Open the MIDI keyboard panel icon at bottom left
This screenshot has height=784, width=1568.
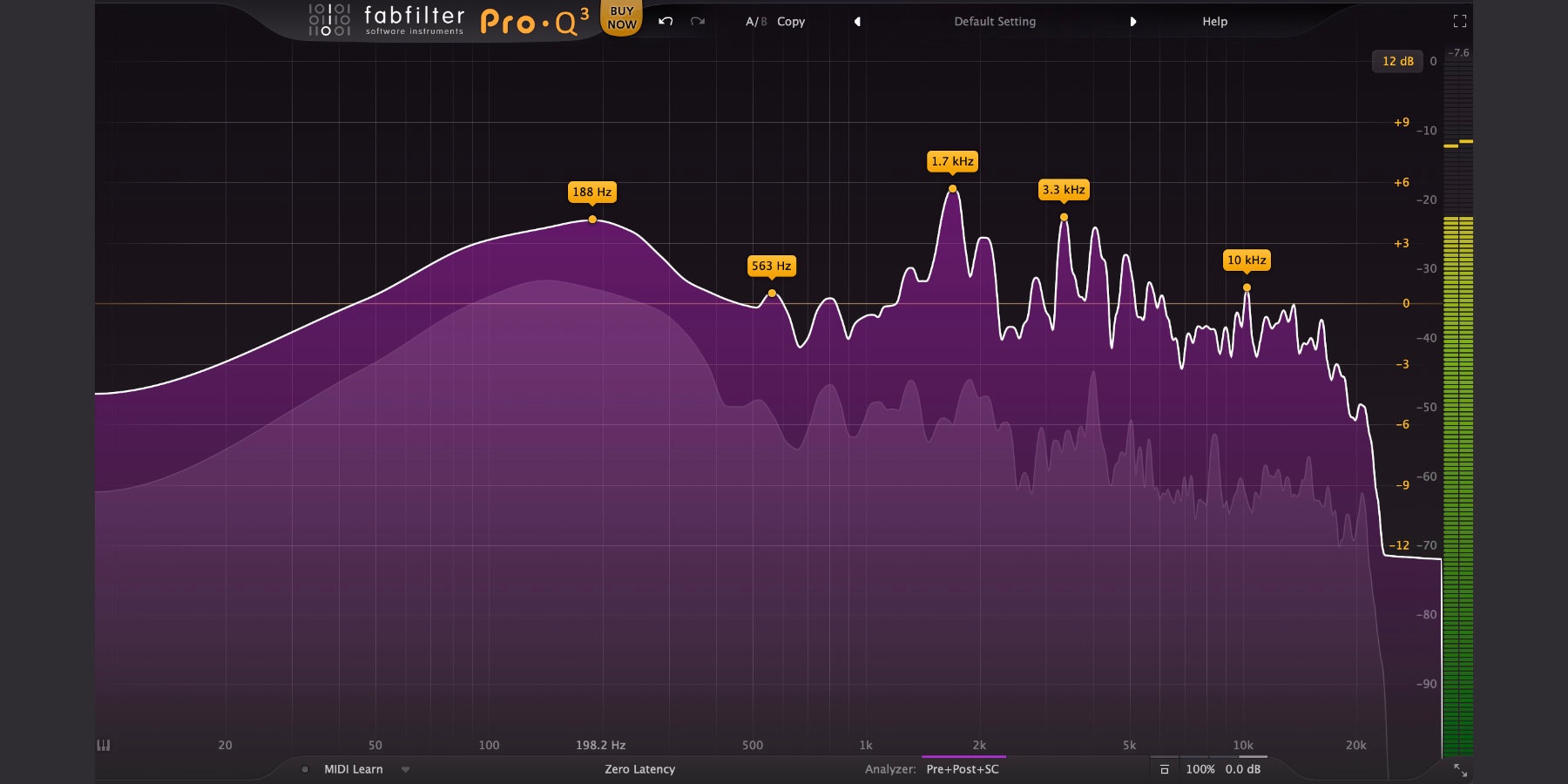click(x=102, y=745)
